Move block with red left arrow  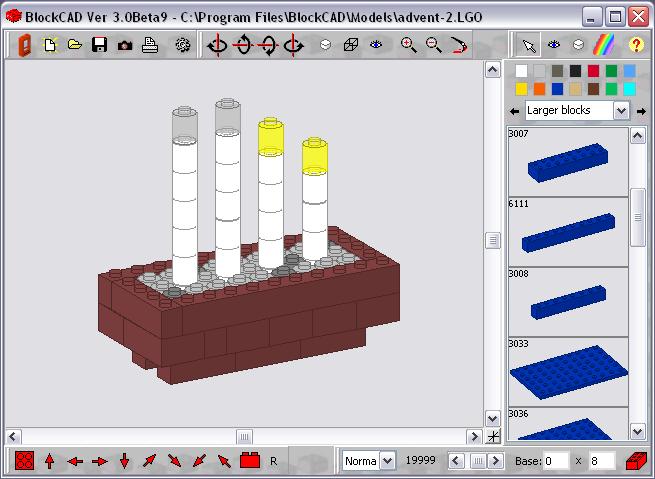(75, 461)
